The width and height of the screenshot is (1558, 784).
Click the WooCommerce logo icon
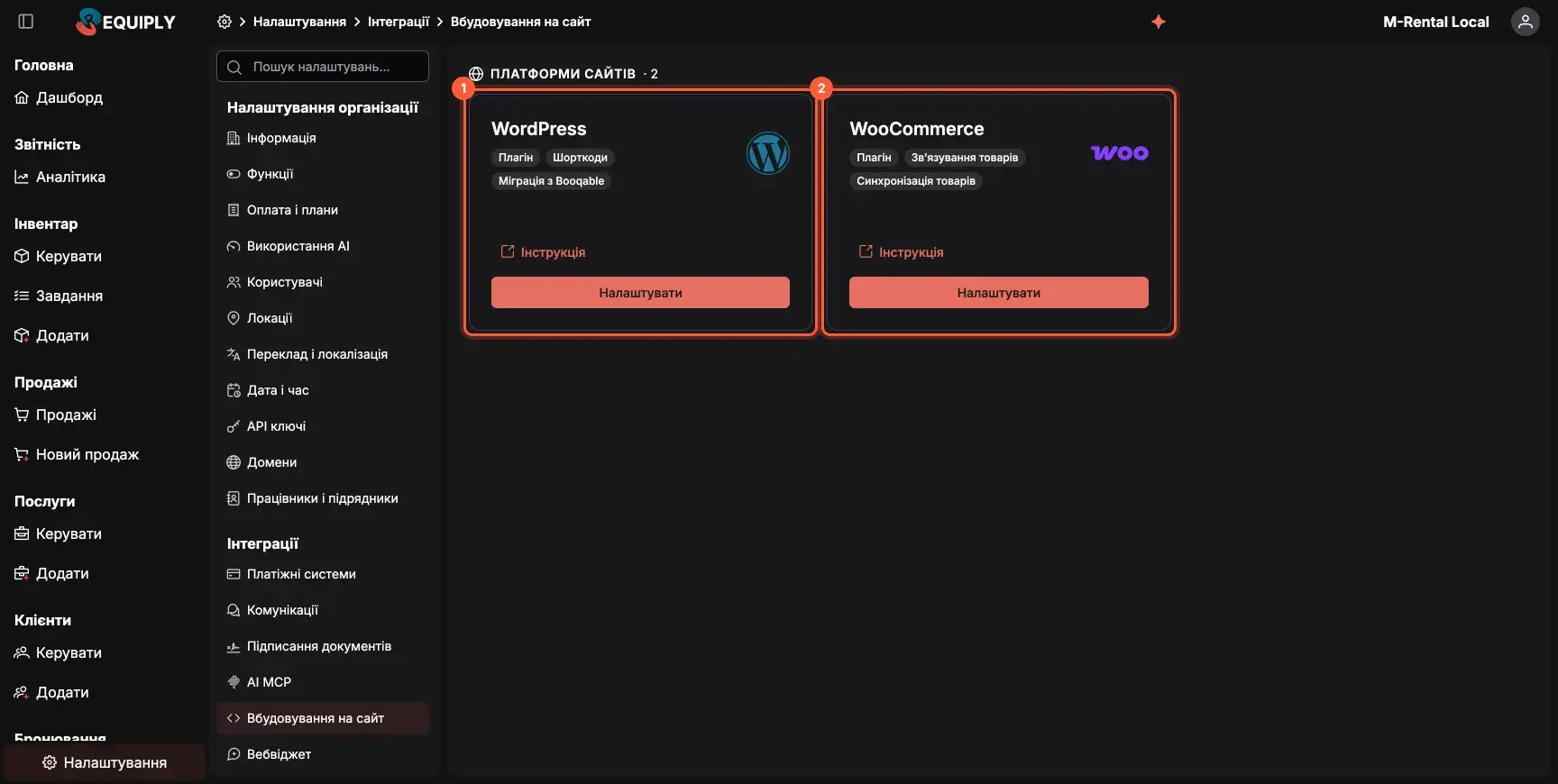click(x=1120, y=153)
